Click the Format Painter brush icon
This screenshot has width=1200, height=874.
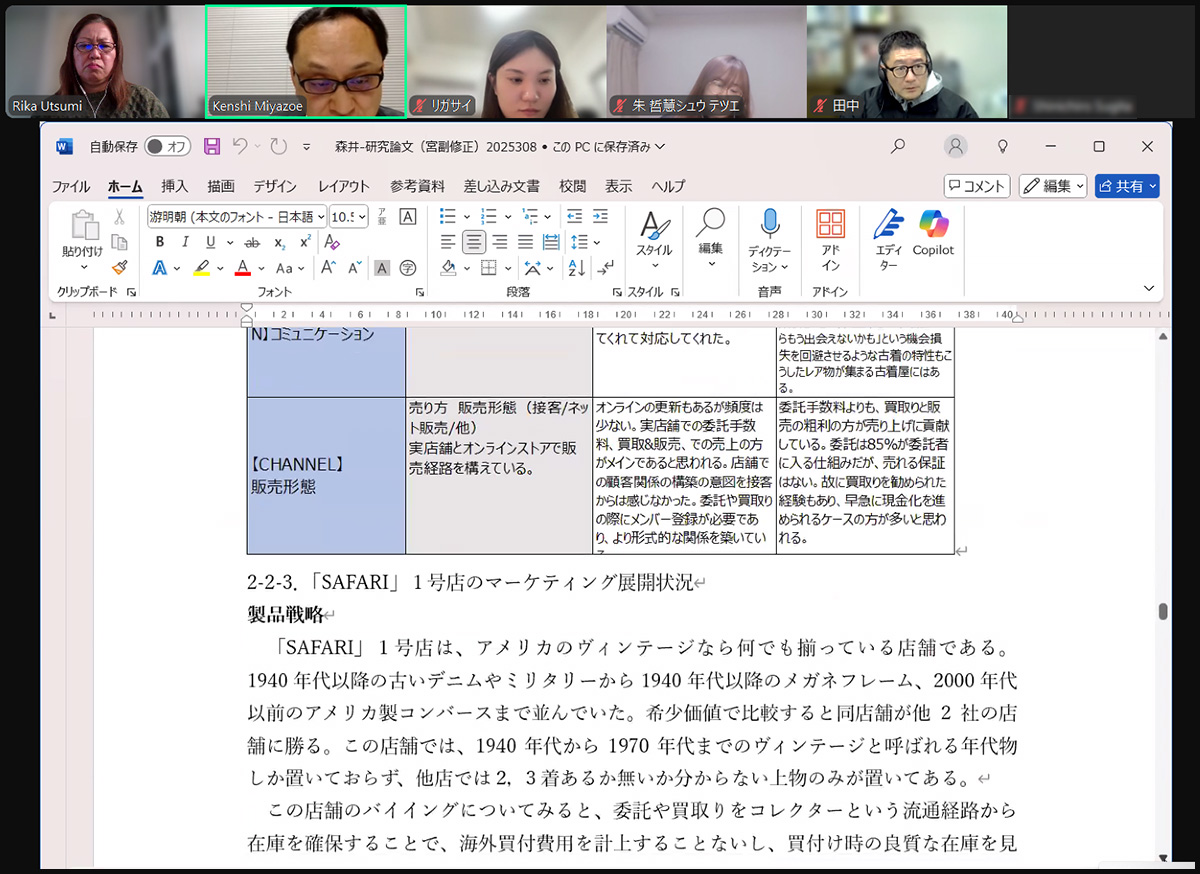[119, 267]
